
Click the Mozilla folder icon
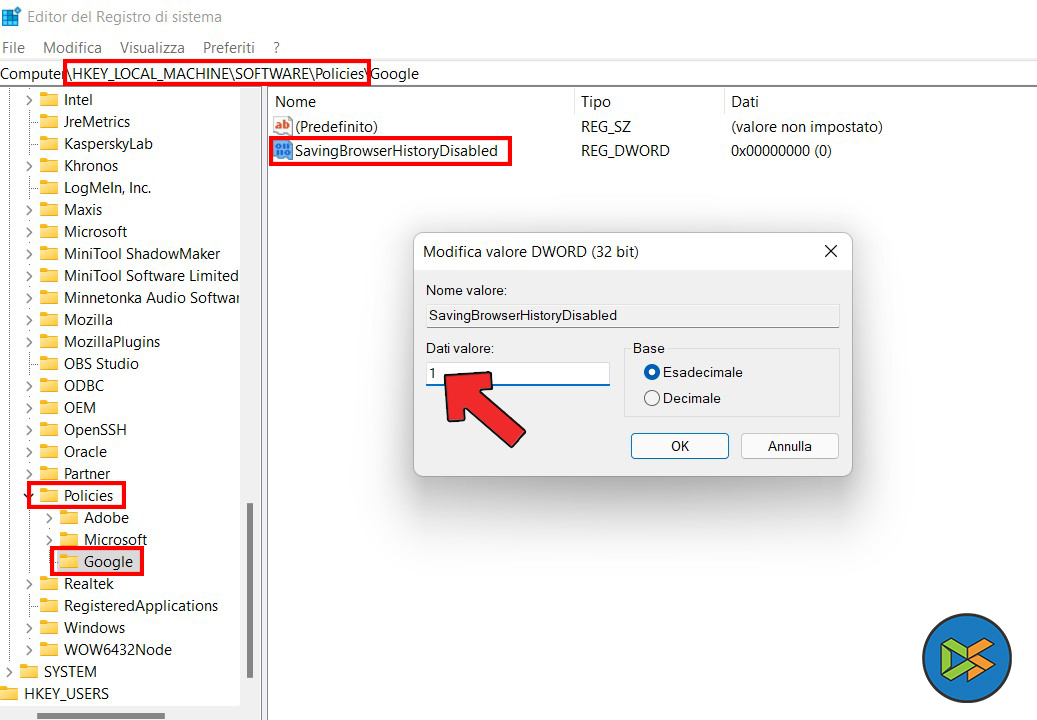[x=49, y=319]
